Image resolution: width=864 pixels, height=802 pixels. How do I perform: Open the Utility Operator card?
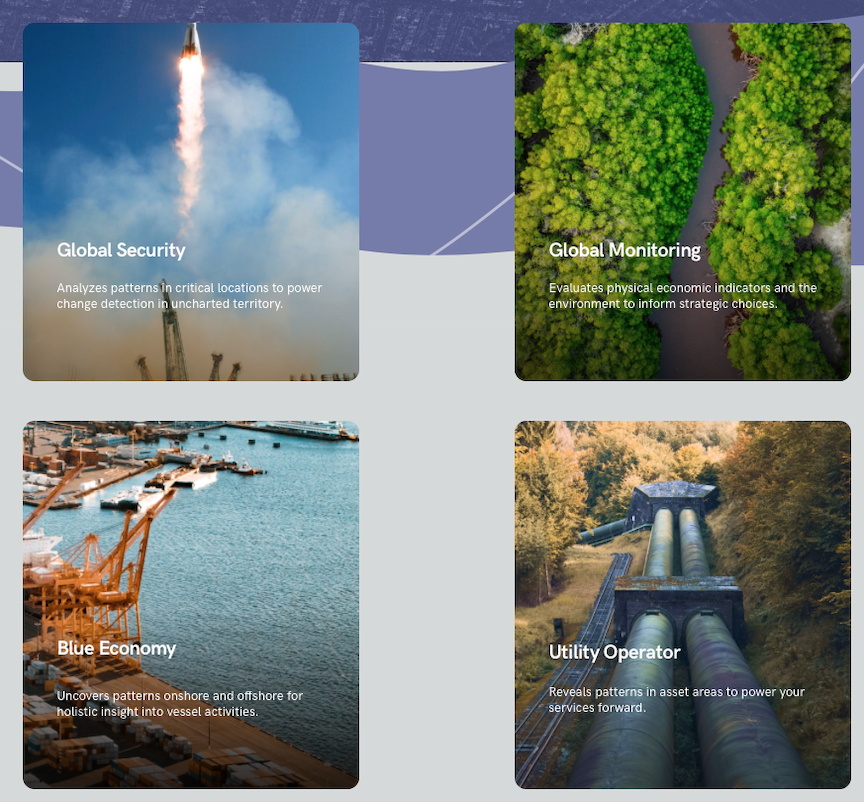[x=683, y=605]
